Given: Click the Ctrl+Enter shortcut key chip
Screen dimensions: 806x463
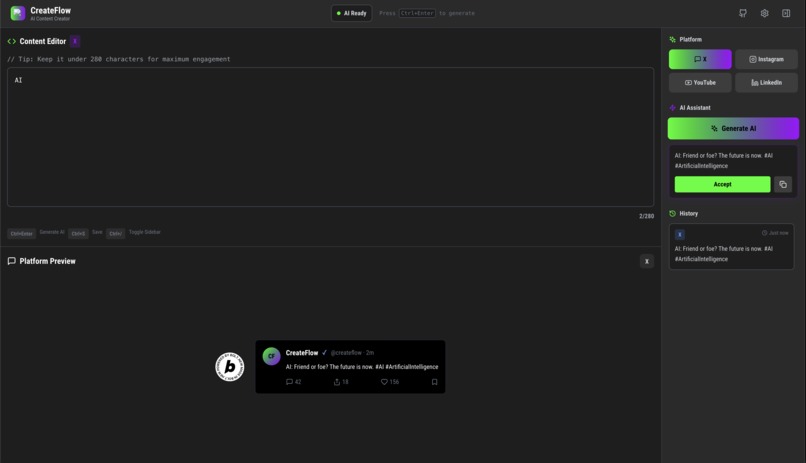Looking at the screenshot, I should pyautogui.click(x=22, y=234).
